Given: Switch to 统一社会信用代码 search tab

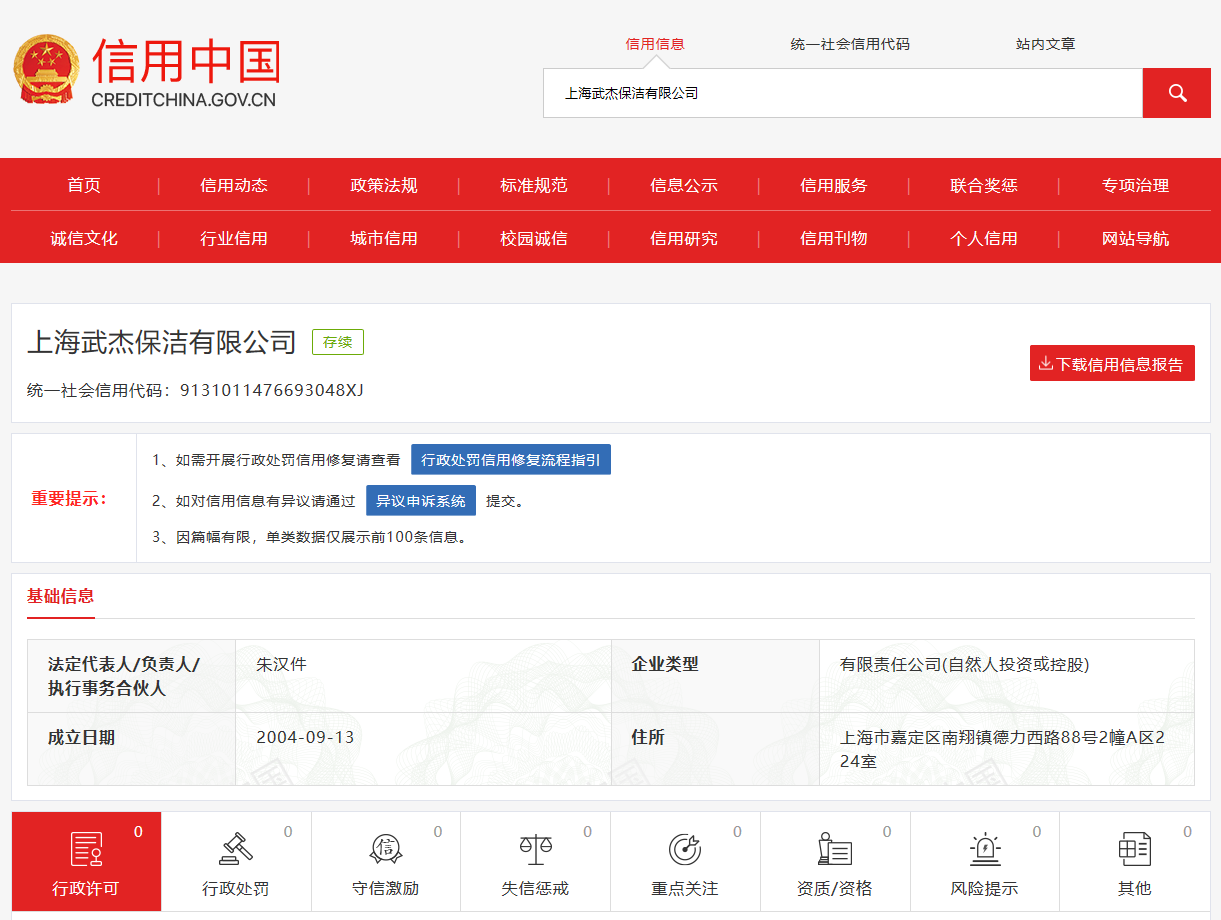Looking at the screenshot, I should [x=850, y=44].
